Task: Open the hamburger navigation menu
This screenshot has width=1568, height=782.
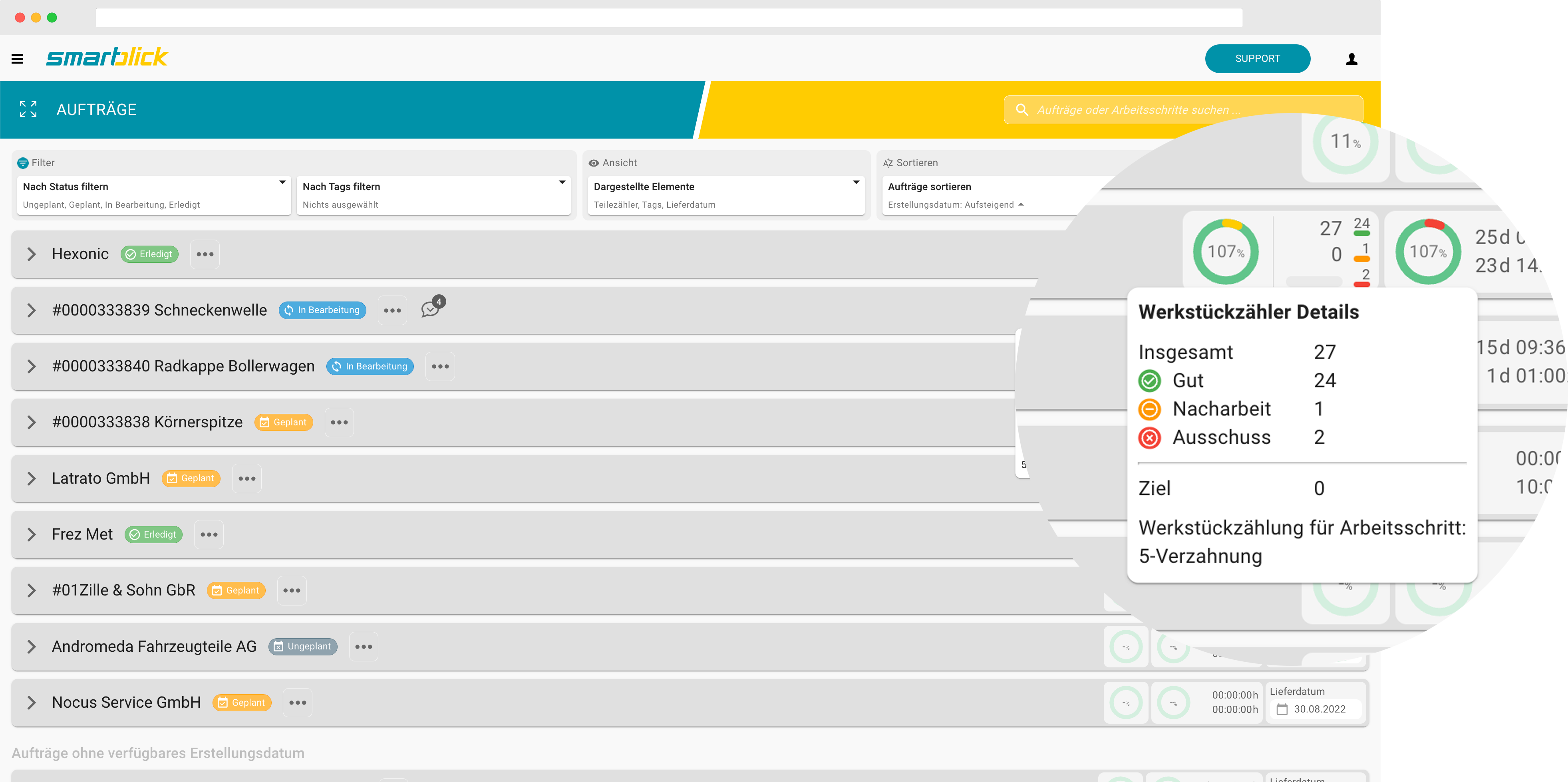Action: (x=17, y=58)
